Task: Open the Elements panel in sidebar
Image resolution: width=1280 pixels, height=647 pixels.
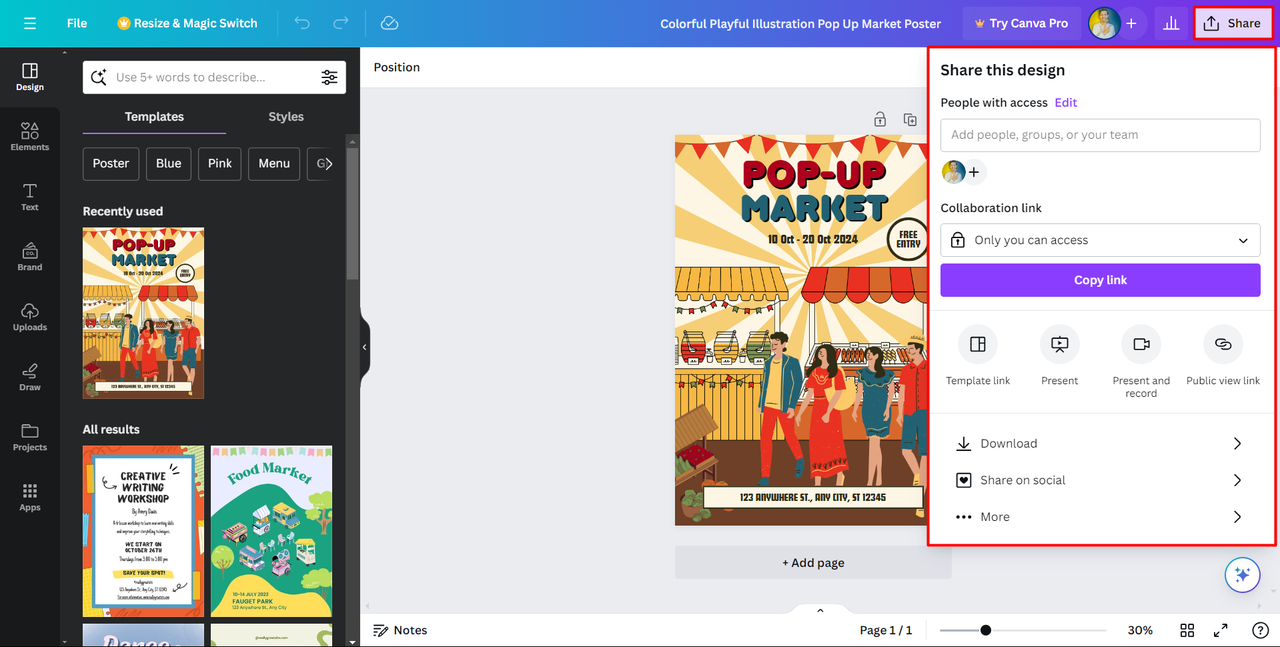Action: tap(30, 137)
